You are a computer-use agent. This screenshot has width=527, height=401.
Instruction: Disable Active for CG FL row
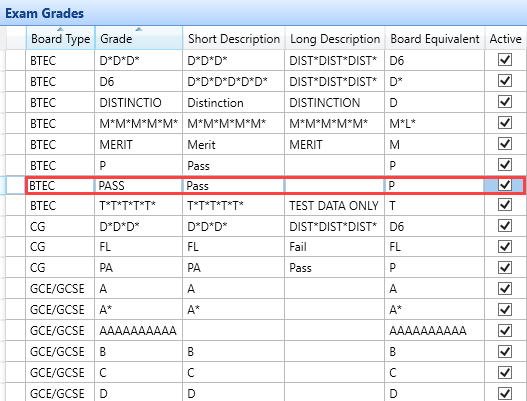[505, 246]
